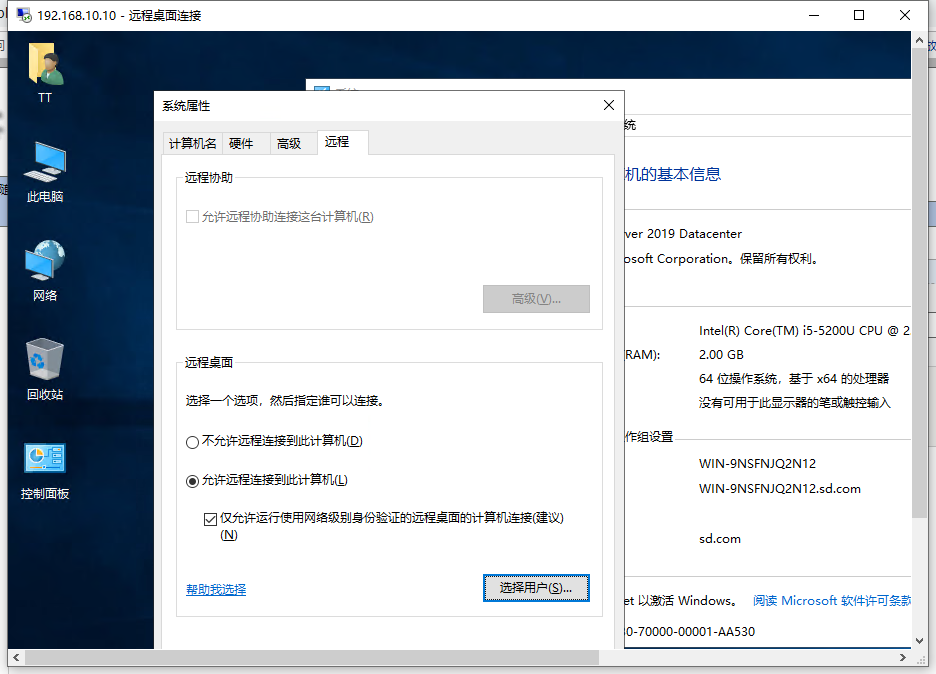
Task: Open the 帮助我选择 help link
Action: coord(216,589)
